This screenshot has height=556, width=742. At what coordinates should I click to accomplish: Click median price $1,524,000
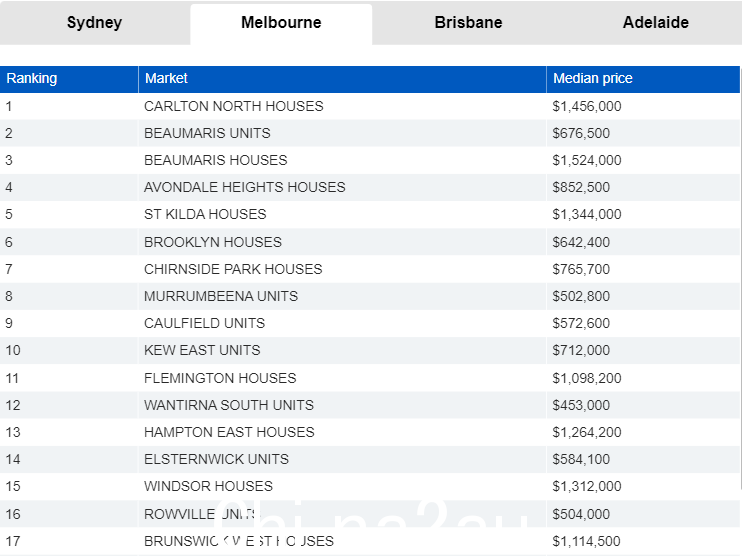pos(587,160)
